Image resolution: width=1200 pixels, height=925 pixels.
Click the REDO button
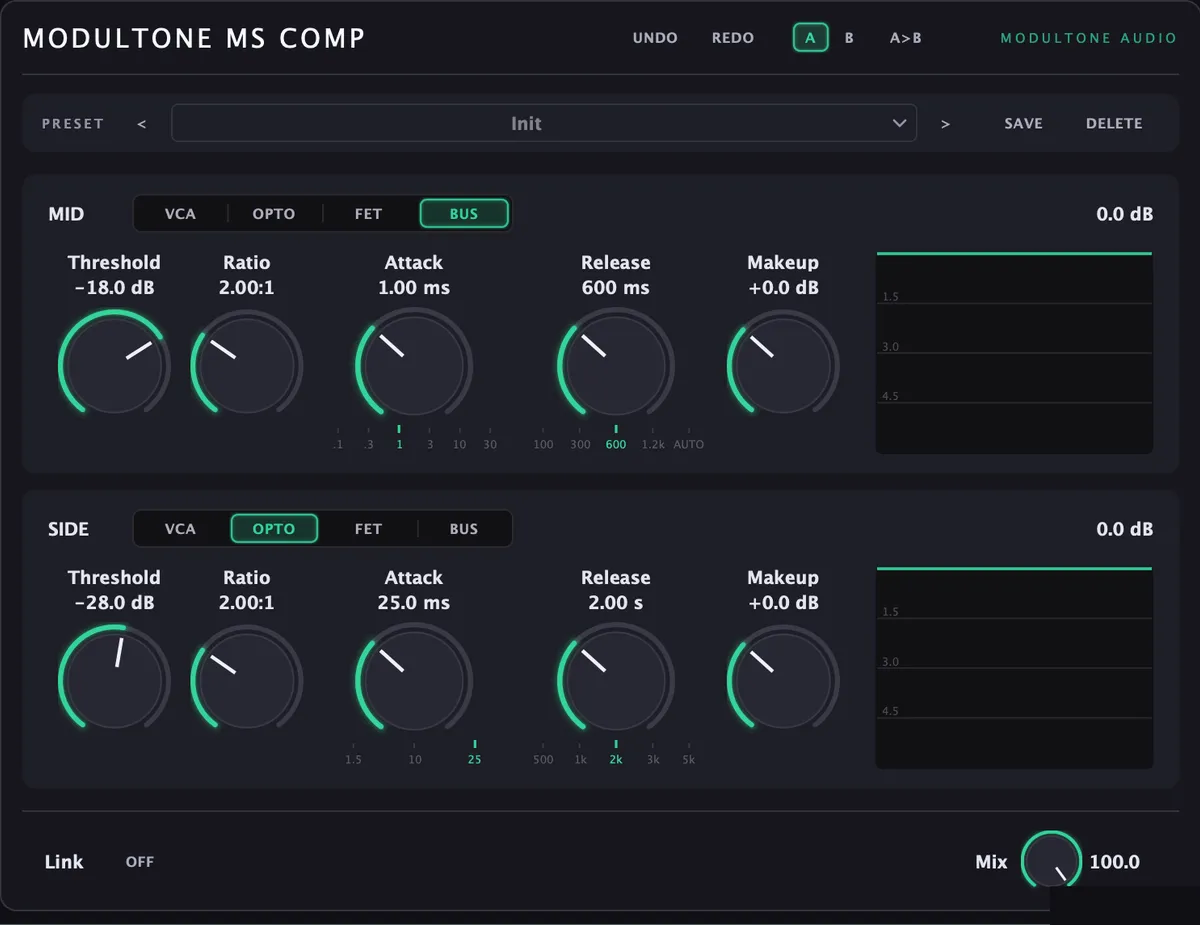coord(733,38)
